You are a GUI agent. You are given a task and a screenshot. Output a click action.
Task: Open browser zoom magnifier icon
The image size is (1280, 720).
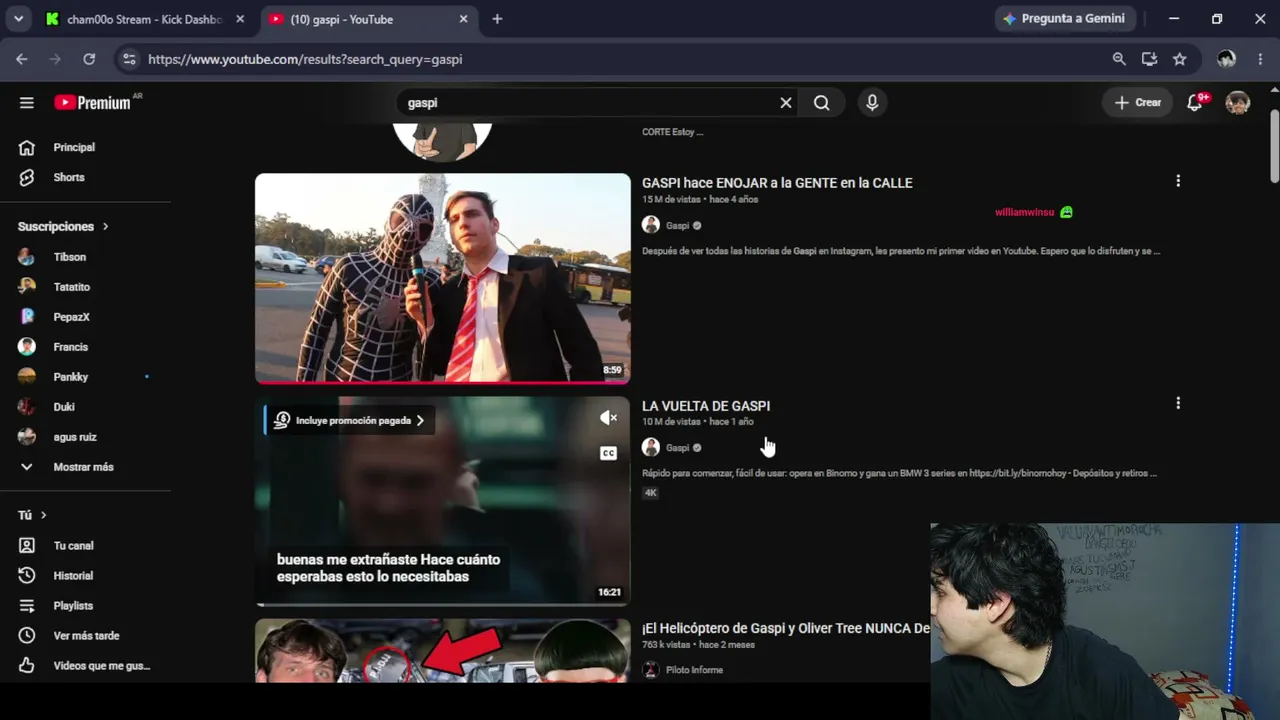point(1119,59)
